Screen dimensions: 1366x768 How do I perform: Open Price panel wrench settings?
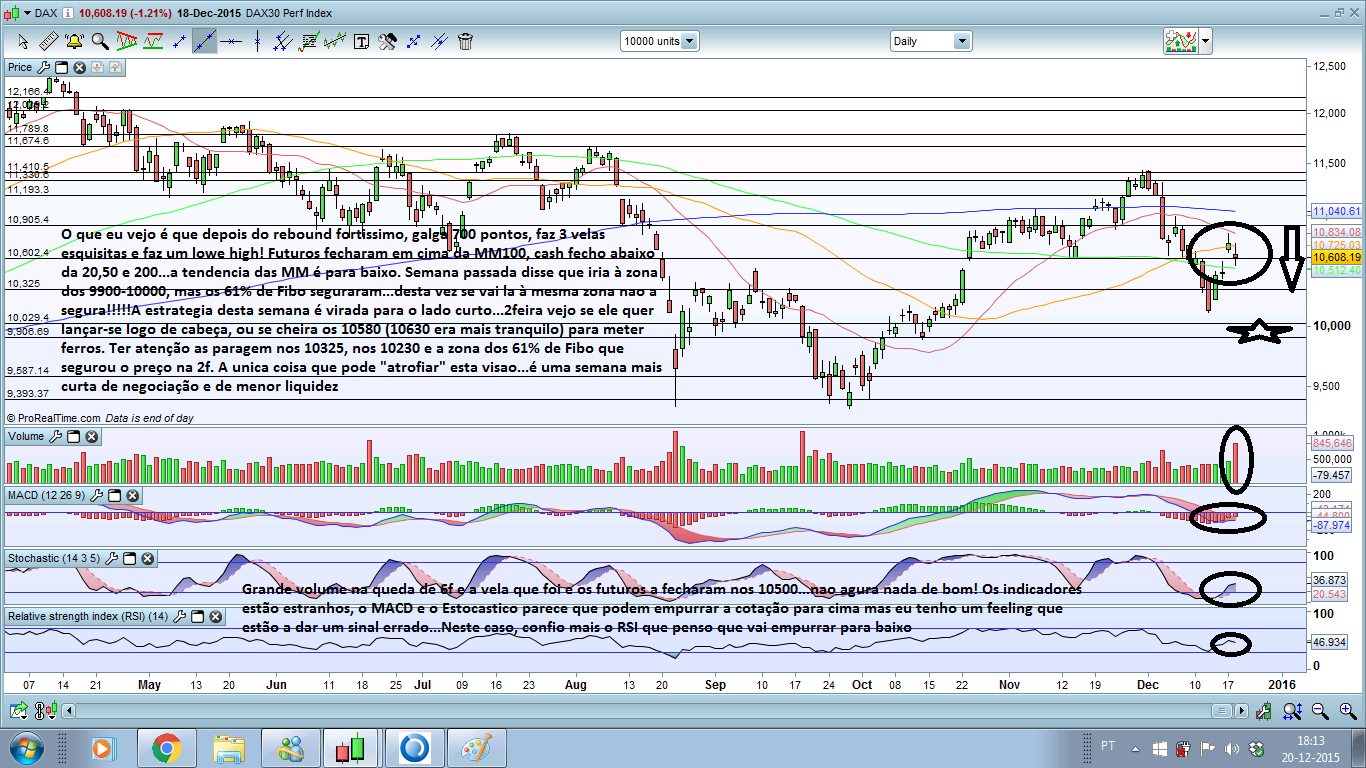(x=44, y=67)
